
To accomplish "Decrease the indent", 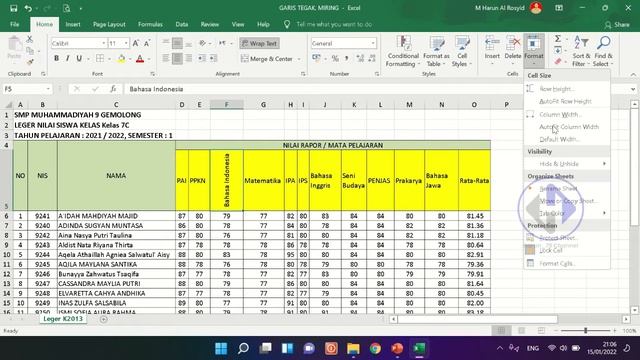I will pos(202,59).
